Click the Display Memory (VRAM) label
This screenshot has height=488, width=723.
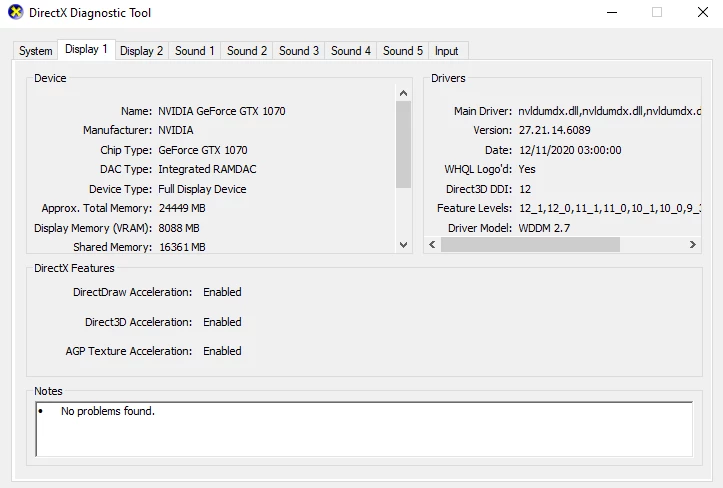pos(93,228)
